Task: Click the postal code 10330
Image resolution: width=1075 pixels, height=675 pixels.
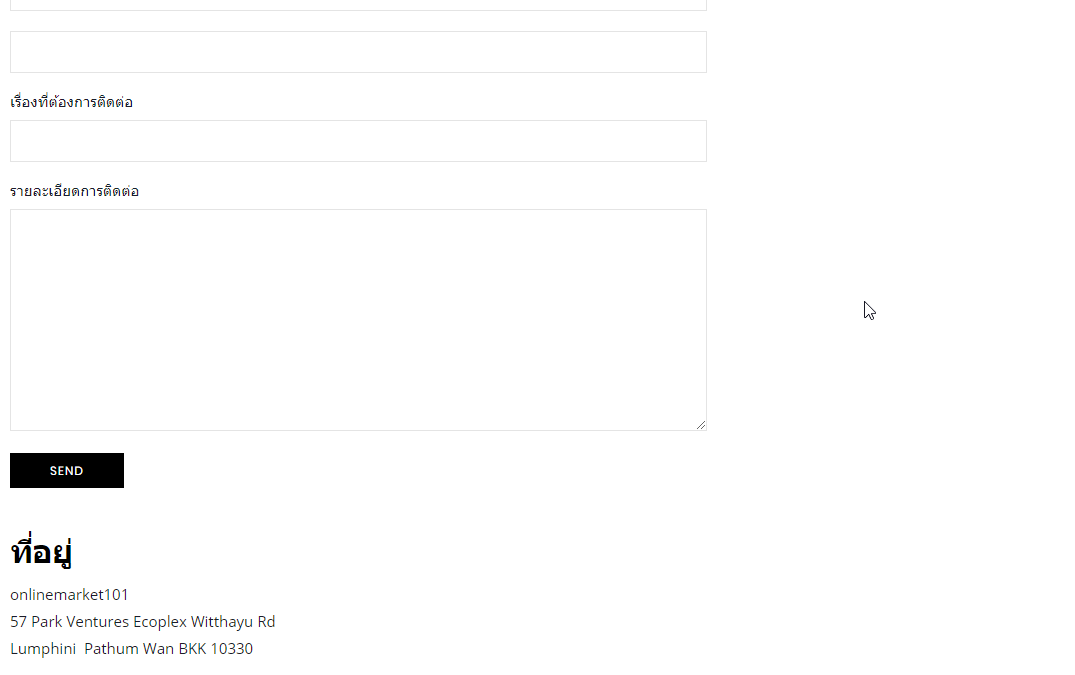Action: coord(232,649)
